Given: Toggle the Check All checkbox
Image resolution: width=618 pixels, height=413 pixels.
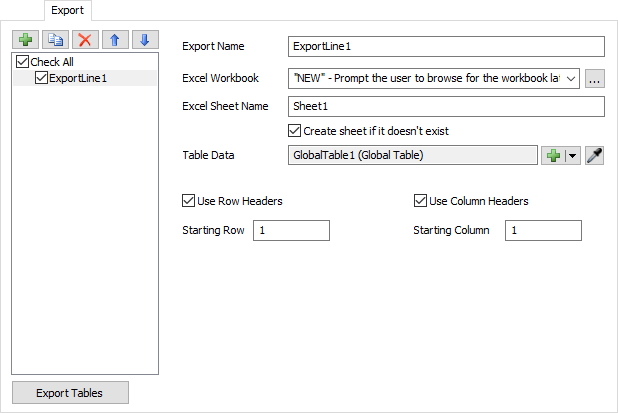Looking at the screenshot, I should 23,62.
